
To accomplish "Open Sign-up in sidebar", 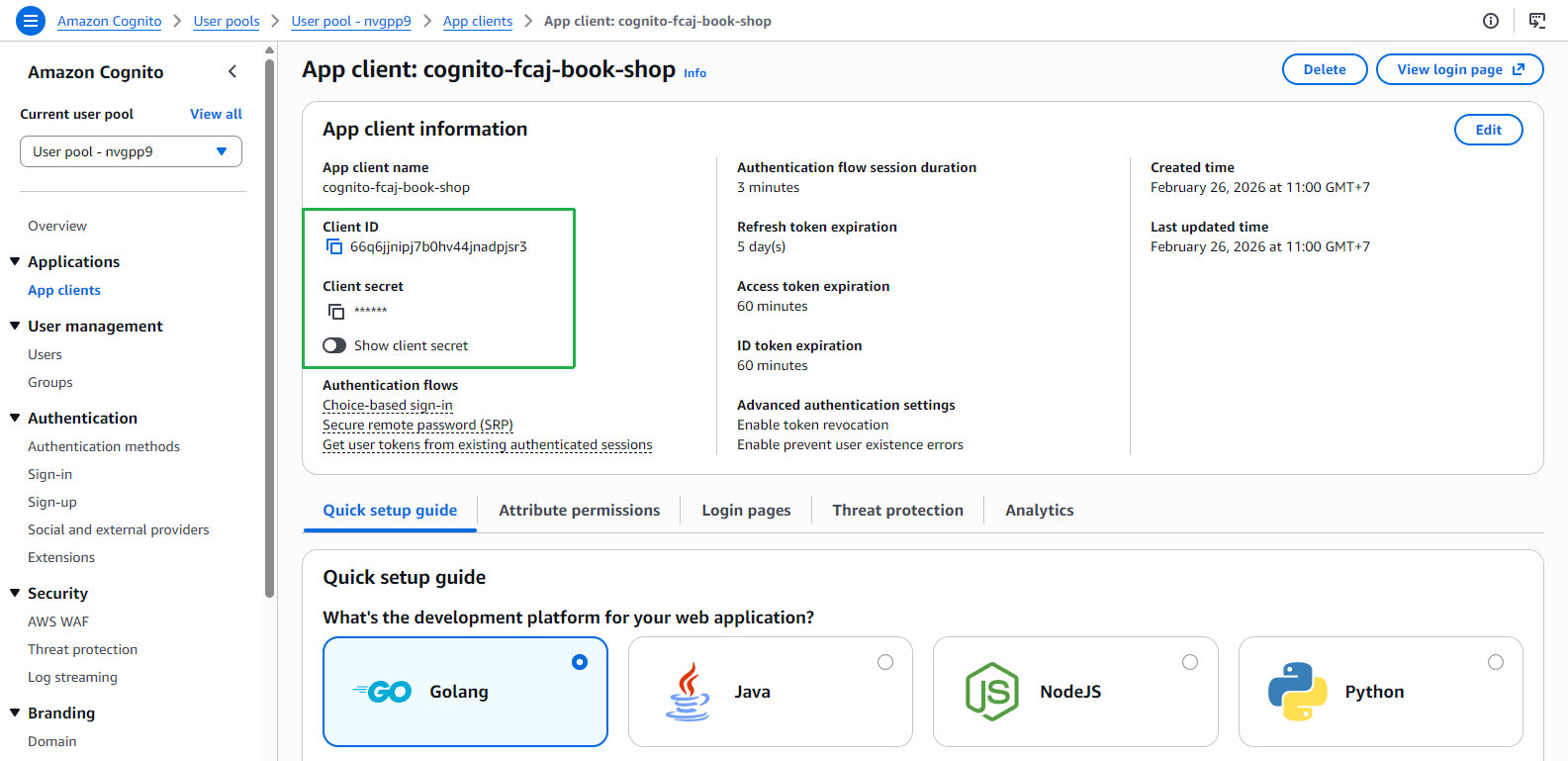I will 52,502.
